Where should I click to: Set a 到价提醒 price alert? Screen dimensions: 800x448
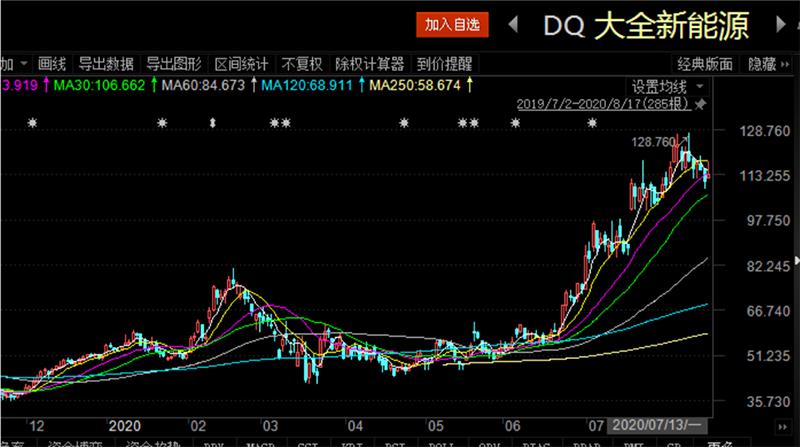(x=444, y=64)
